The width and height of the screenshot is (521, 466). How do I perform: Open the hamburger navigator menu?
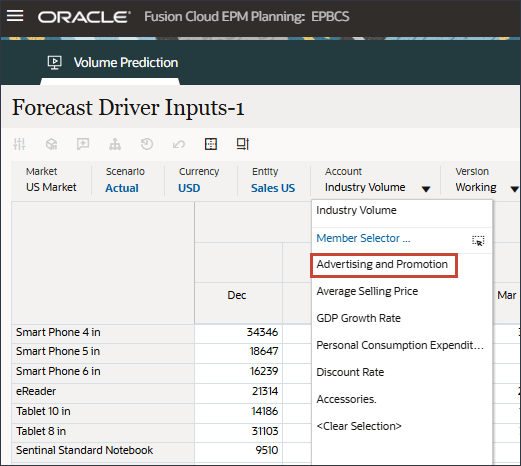coord(15,16)
